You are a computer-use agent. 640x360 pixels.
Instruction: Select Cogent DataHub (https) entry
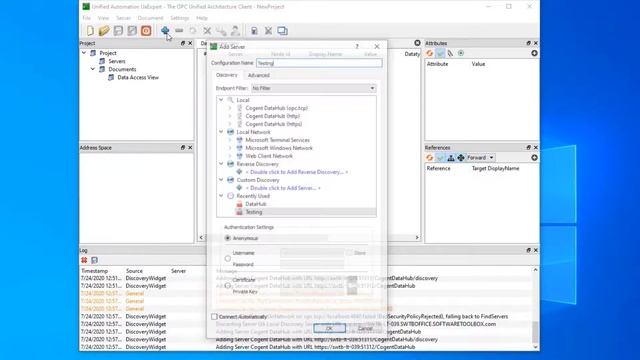pyautogui.click(x=274, y=124)
